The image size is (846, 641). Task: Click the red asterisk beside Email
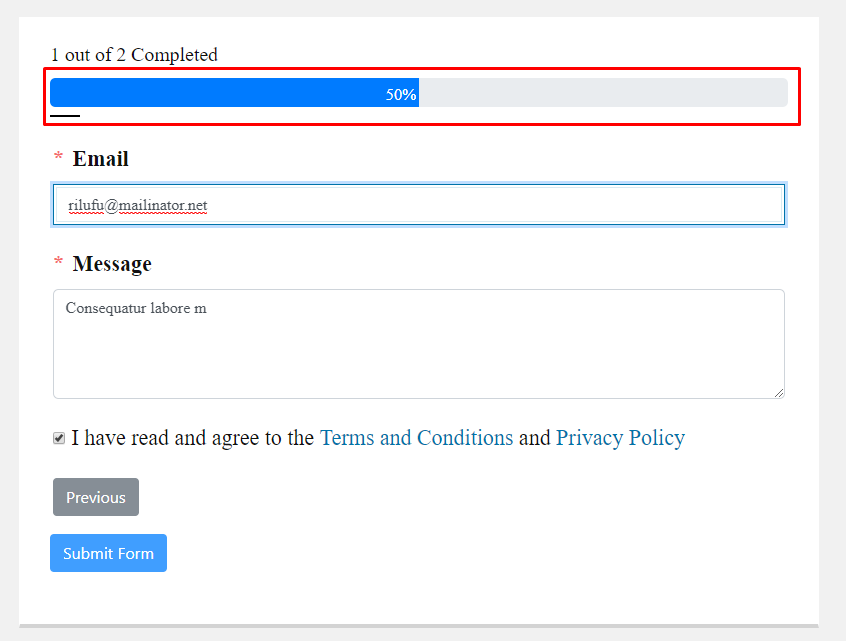pos(59,158)
